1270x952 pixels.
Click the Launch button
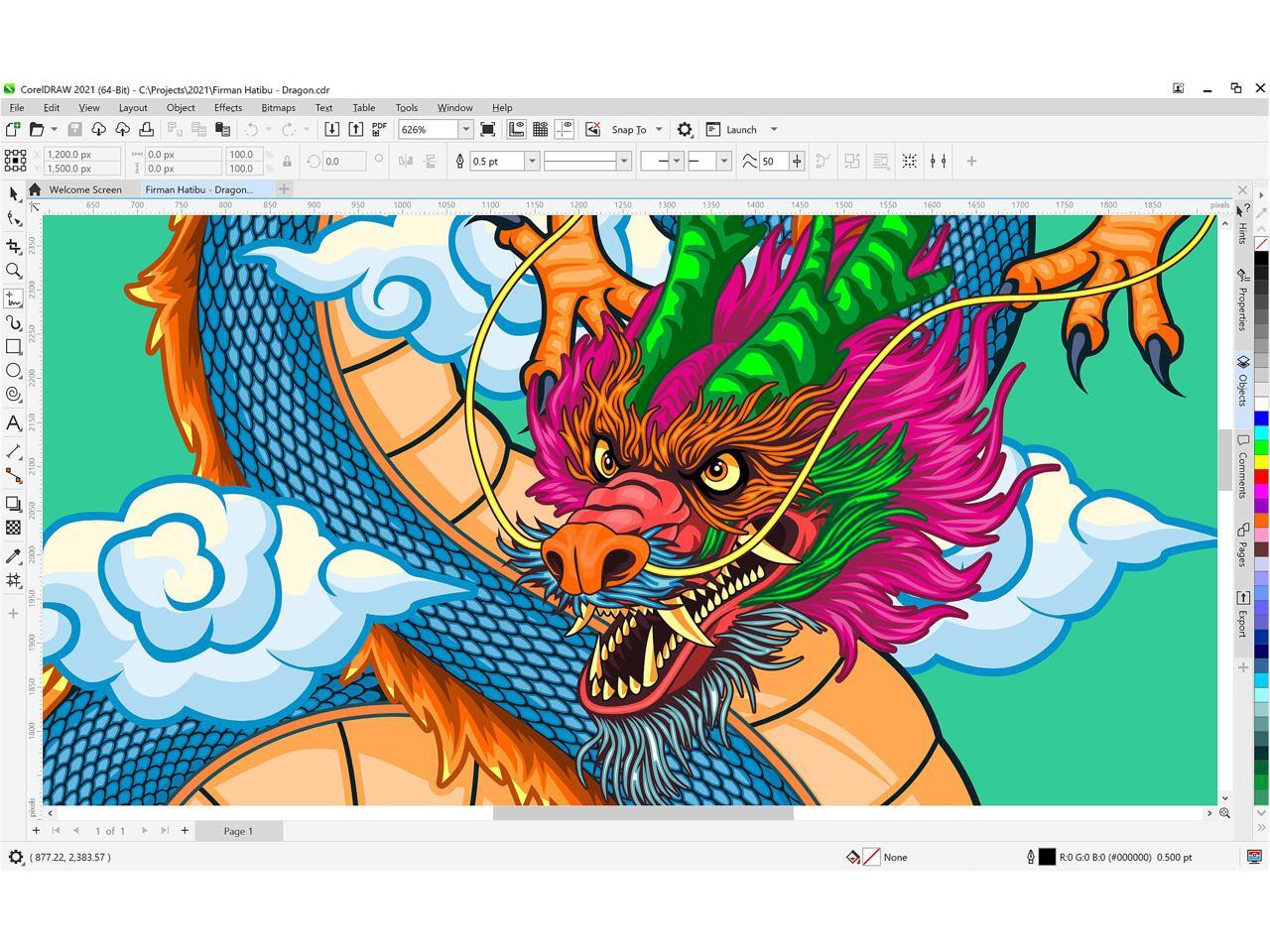[x=740, y=129]
